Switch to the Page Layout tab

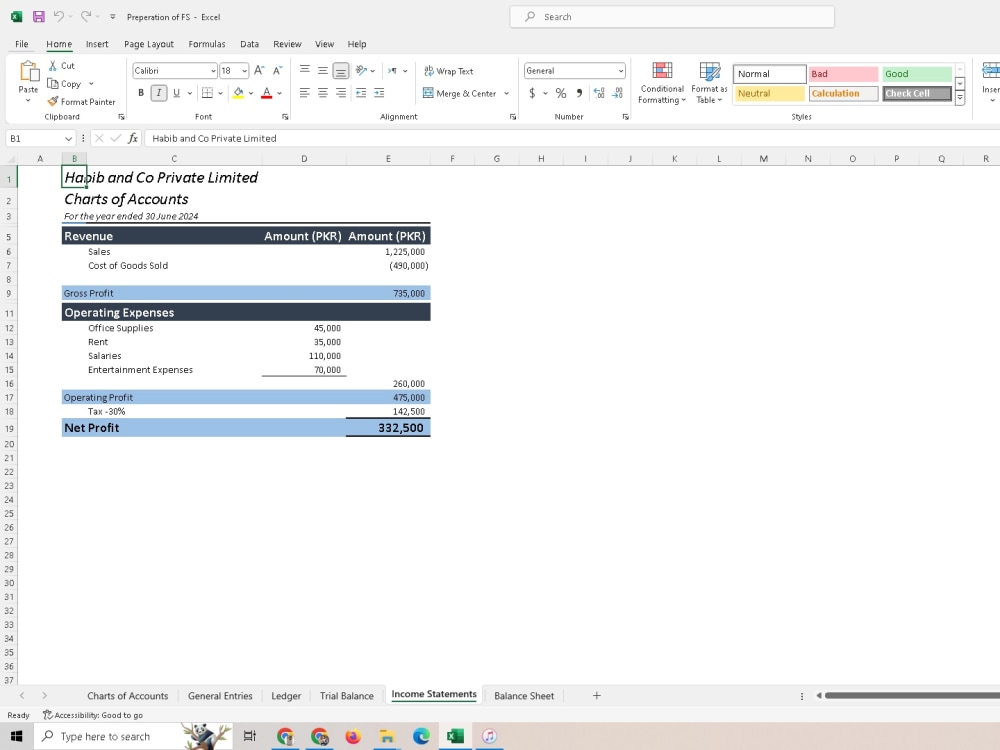click(x=149, y=44)
